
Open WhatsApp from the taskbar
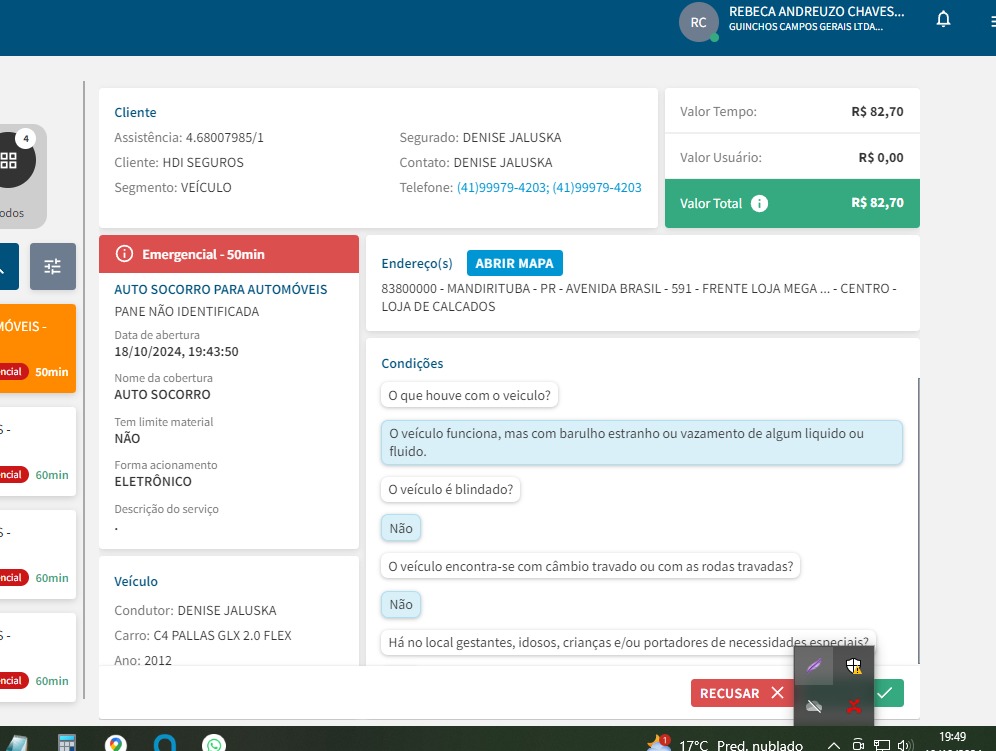[x=214, y=744]
